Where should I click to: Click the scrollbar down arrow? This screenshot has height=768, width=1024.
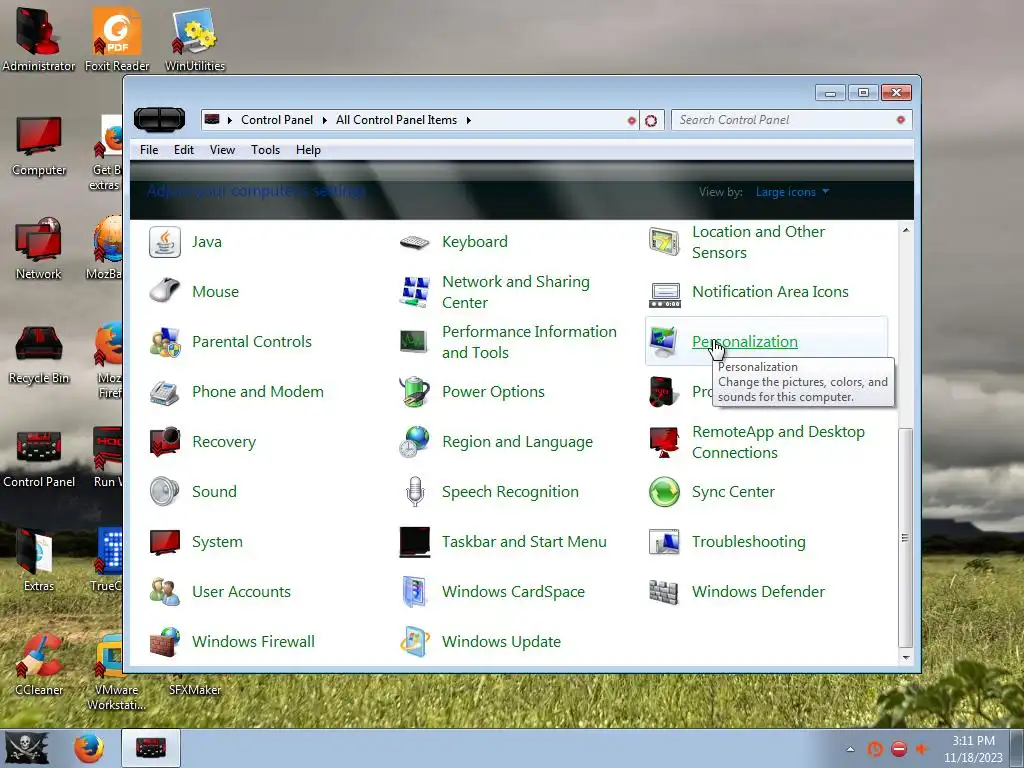906,658
